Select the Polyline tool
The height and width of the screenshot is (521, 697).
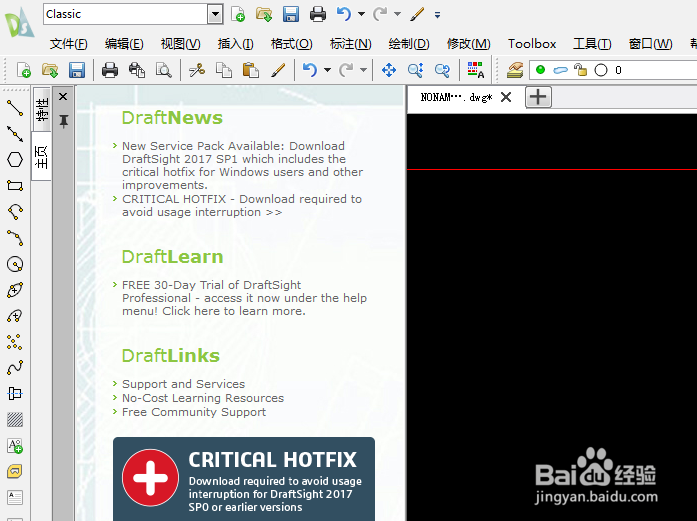point(15,238)
